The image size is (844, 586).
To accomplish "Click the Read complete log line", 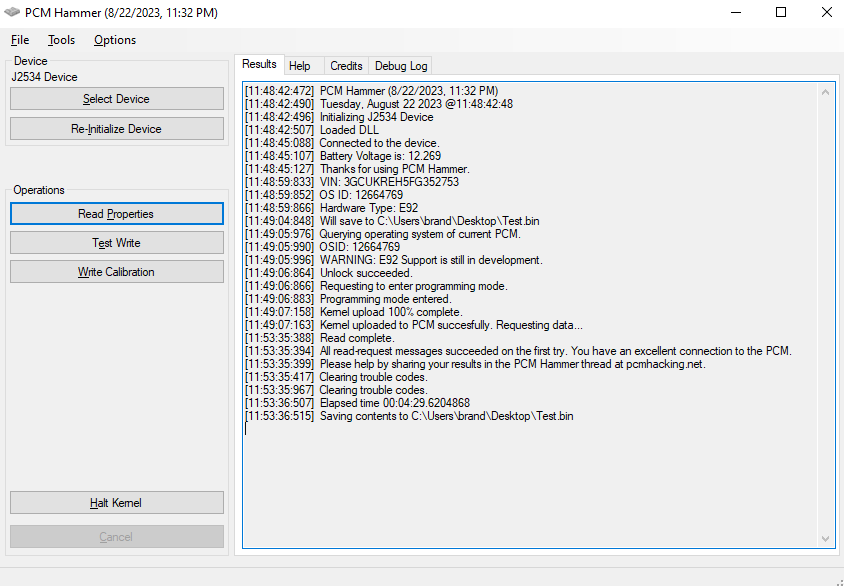I will tap(320, 338).
